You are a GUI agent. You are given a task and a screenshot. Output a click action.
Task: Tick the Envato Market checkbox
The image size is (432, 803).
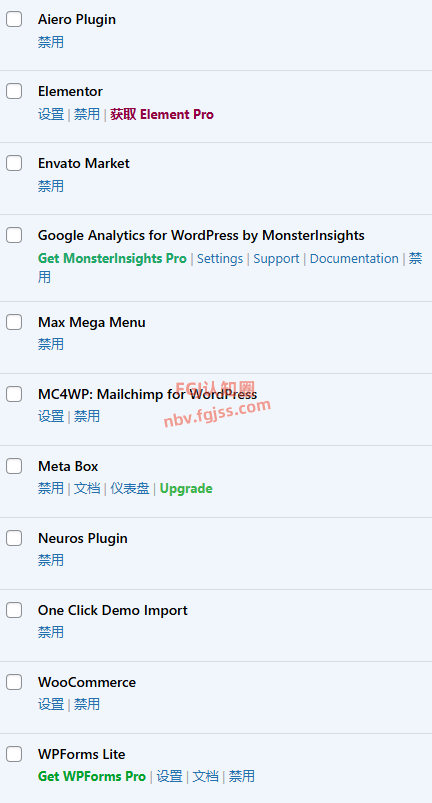tap(14, 163)
